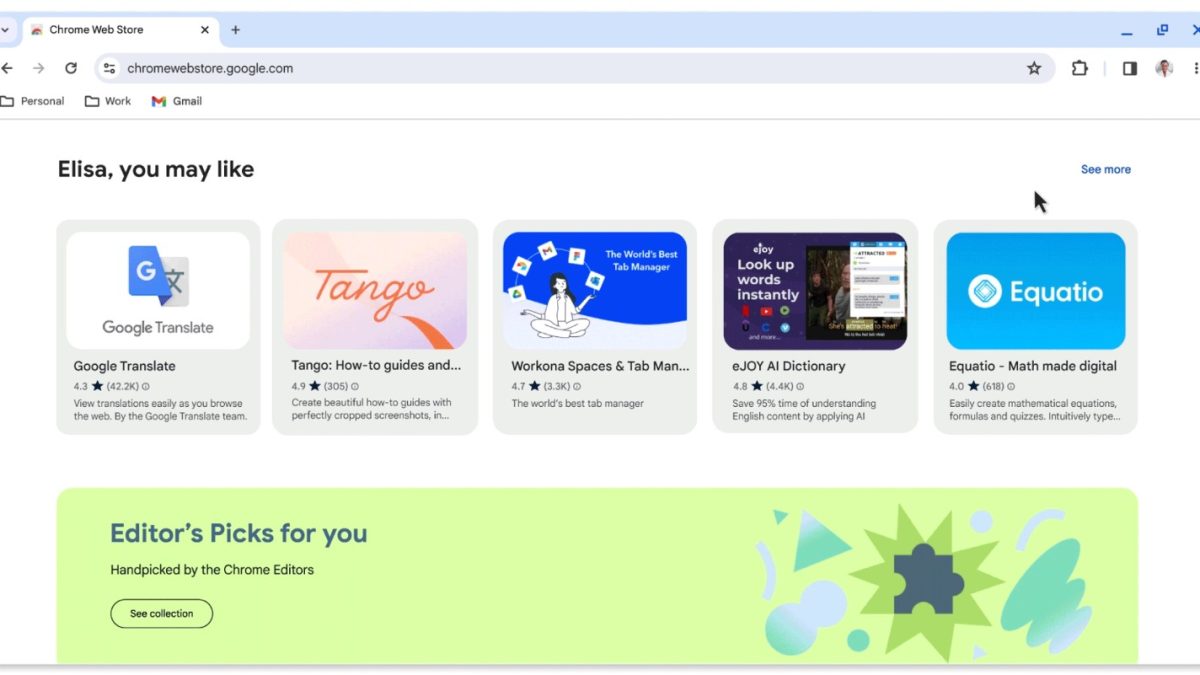
Task: Open the Tango extension thumbnail
Action: pos(375,290)
